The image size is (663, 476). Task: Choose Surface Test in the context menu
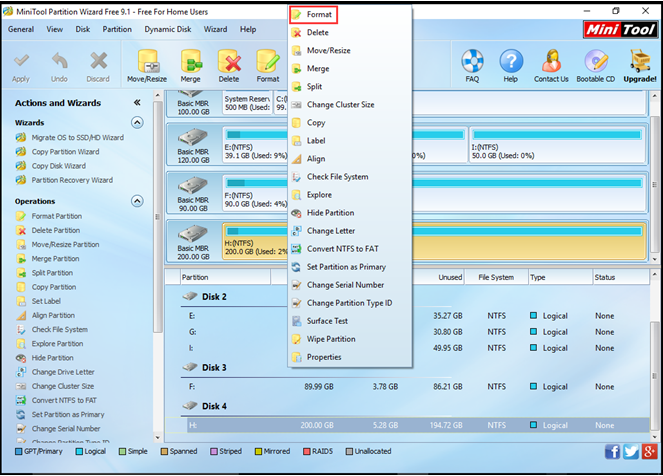350,321
